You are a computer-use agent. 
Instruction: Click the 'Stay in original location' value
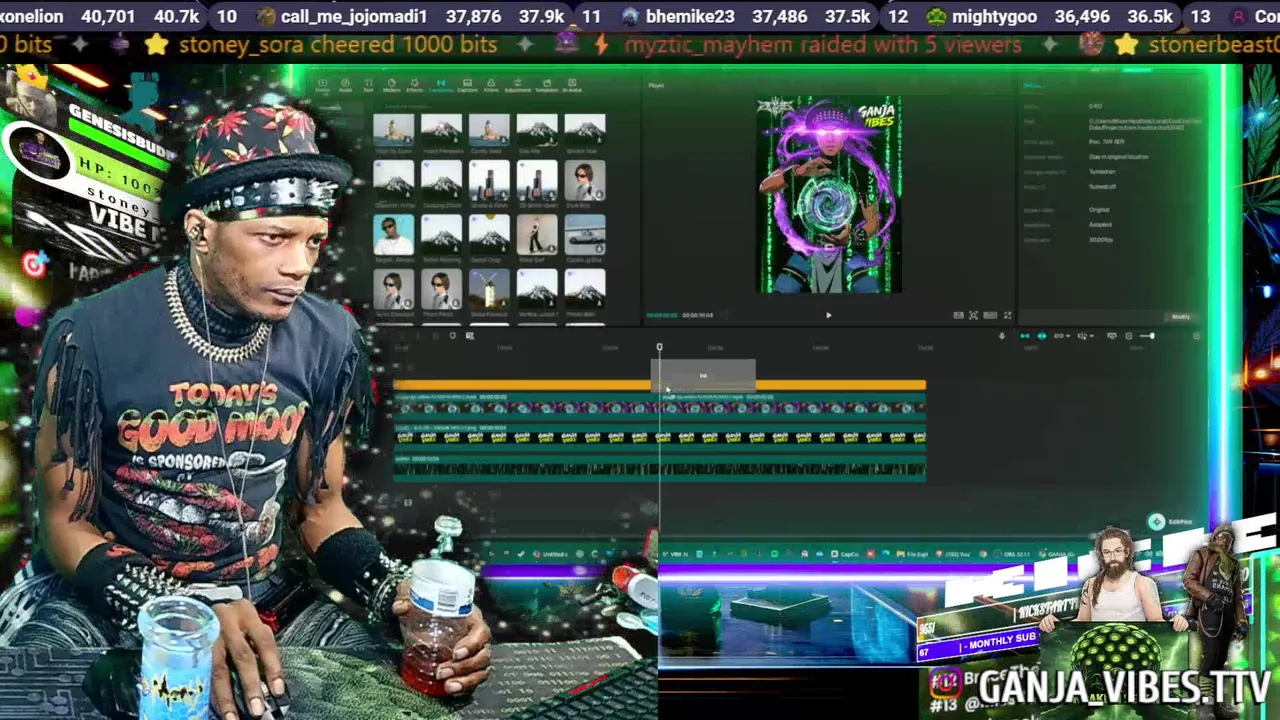(1119, 157)
